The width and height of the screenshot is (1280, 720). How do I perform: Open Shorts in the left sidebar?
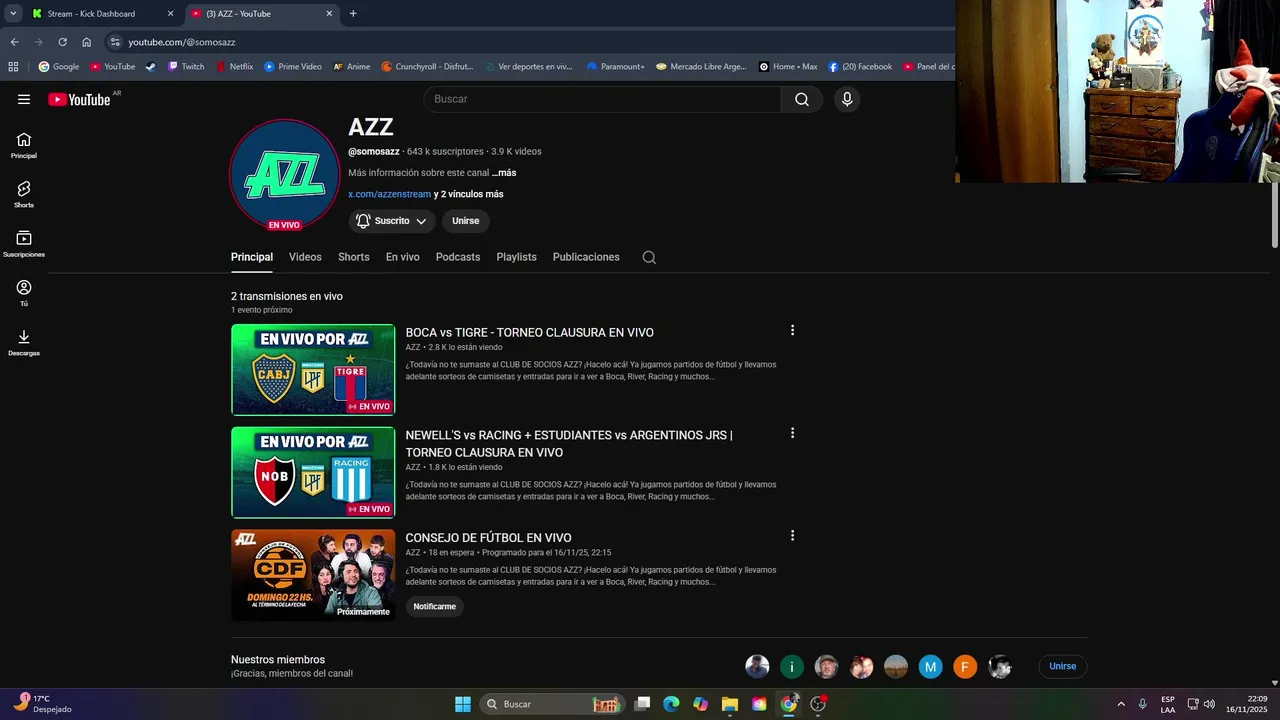click(x=24, y=195)
